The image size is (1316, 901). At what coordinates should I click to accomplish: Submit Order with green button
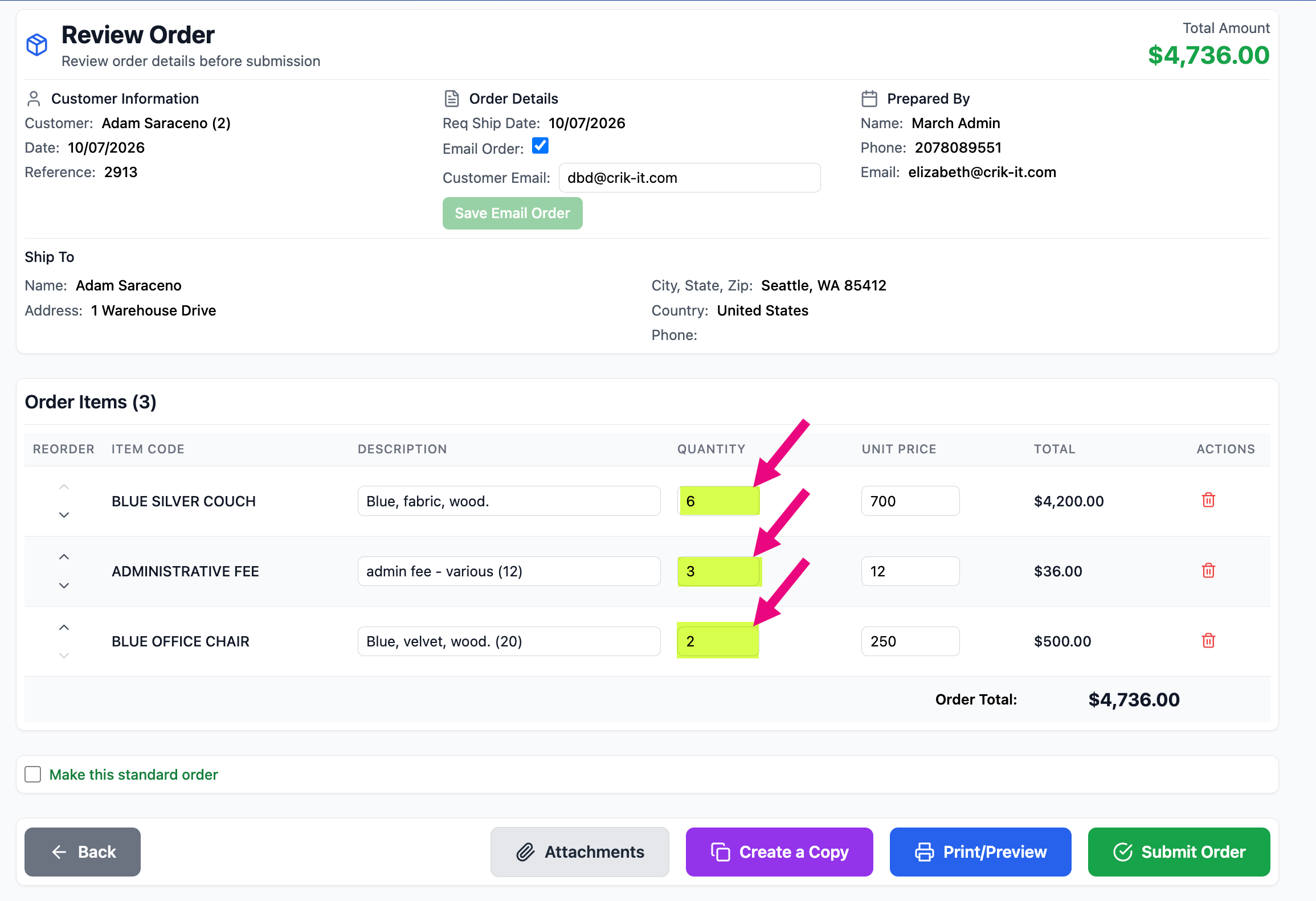point(1179,851)
